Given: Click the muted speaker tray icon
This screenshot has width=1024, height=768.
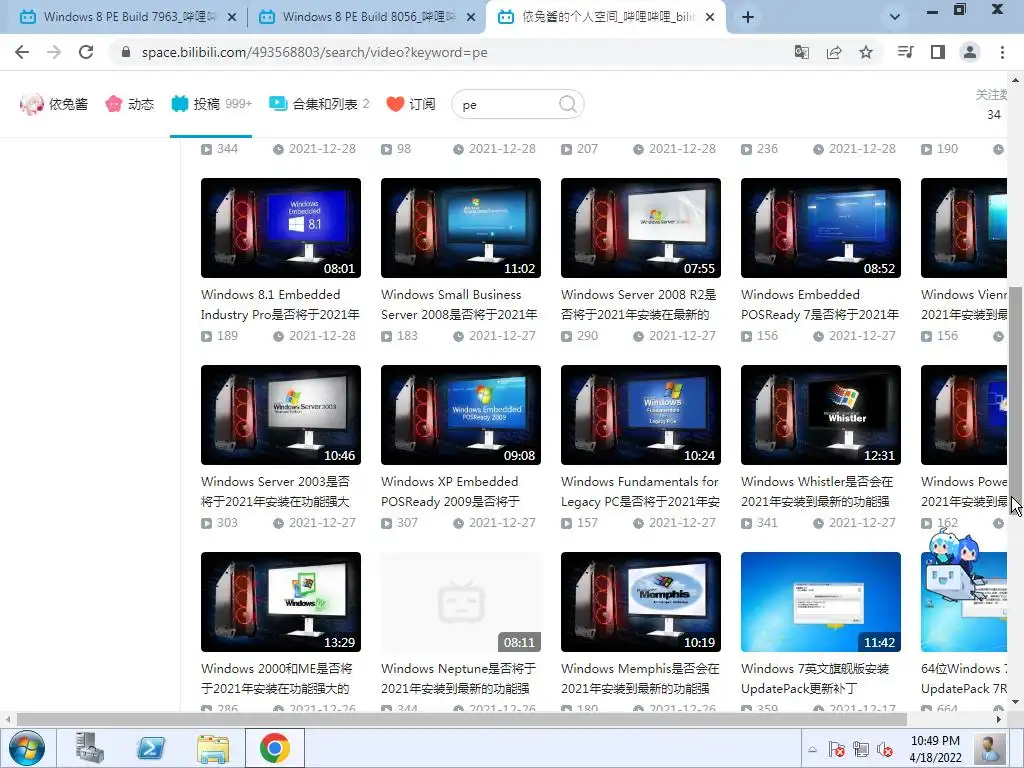Looking at the screenshot, I should click(x=885, y=750).
